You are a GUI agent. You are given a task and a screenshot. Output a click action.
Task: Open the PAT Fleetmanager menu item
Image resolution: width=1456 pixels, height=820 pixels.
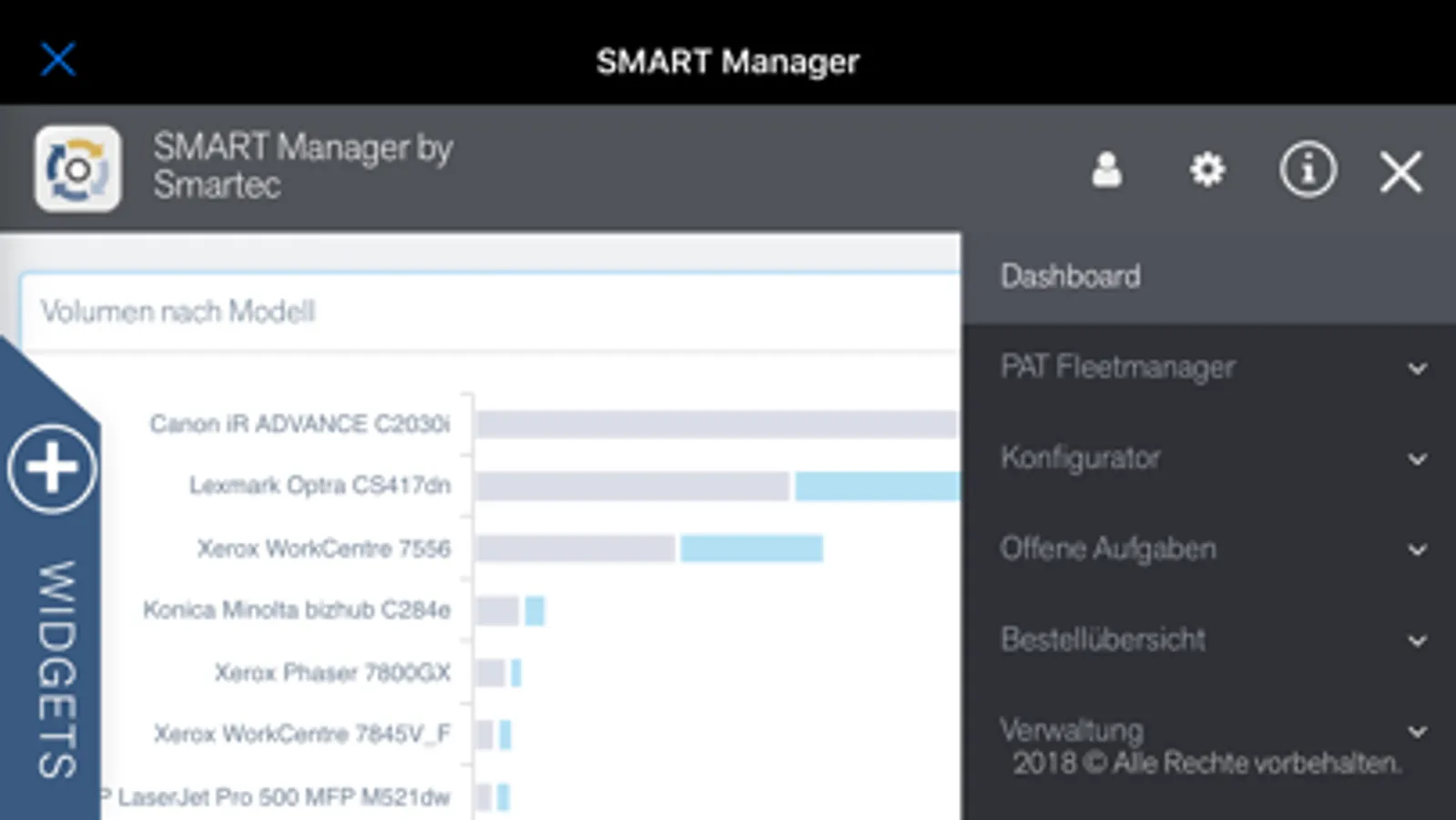pyautogui.click(x=1117, y=367)
